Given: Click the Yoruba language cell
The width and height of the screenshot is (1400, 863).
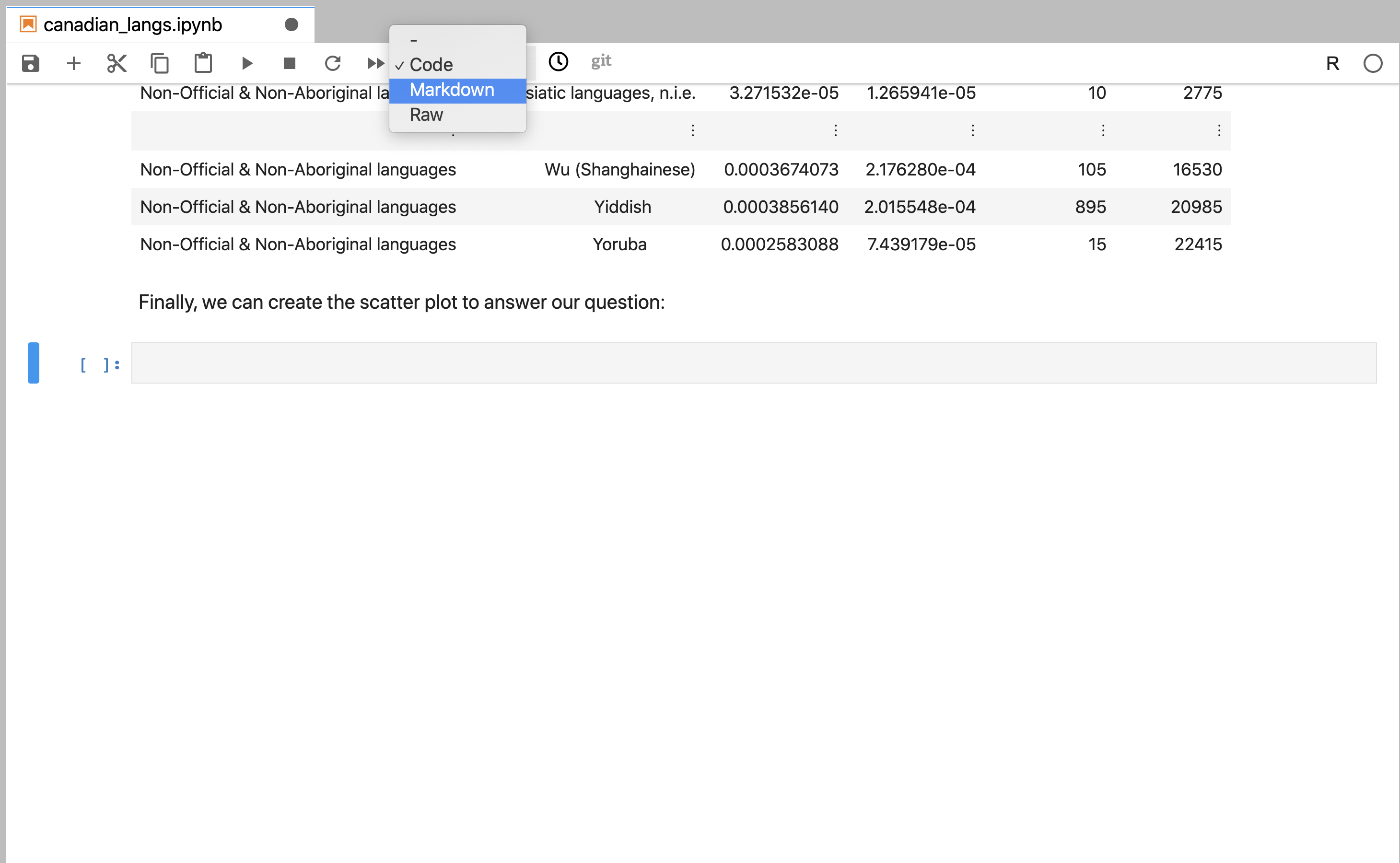Looking at the screenshot, I should [x=619, y=245].
